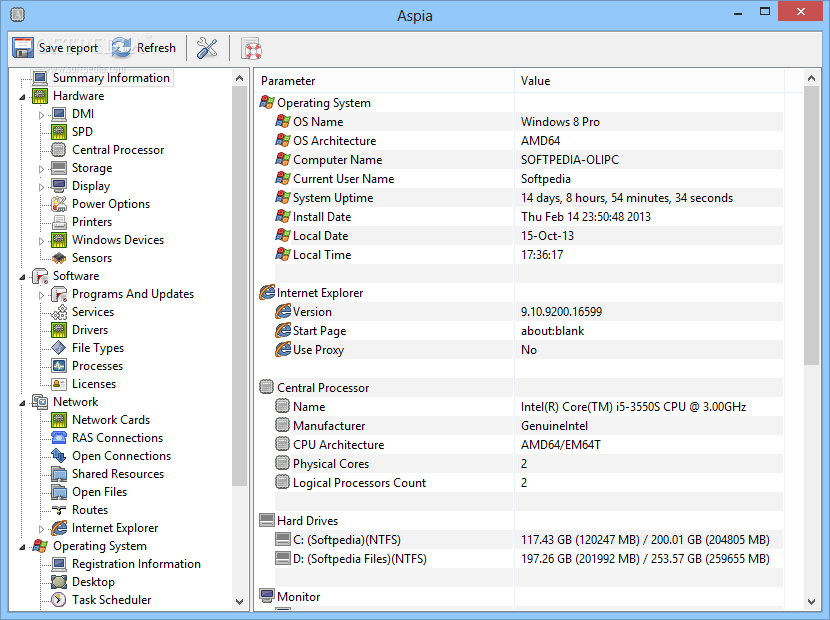The height and width of the screenshot is (620, 830).
Task: Click the Processes icon
Action: point(59,366)
